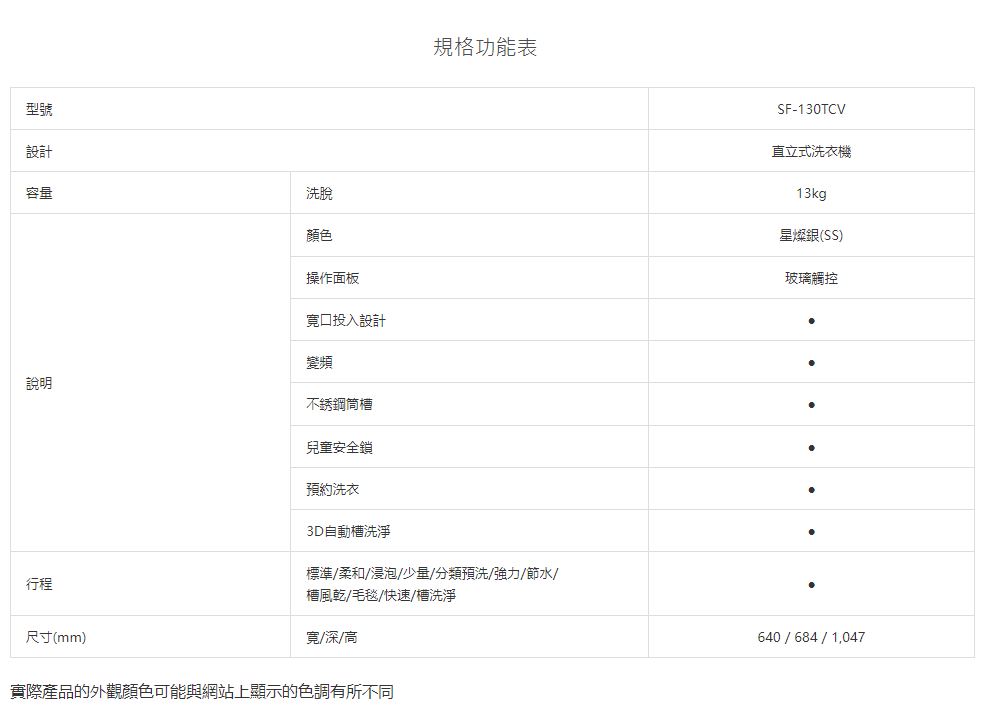Click the 13kg capacity value

point(811,194)
